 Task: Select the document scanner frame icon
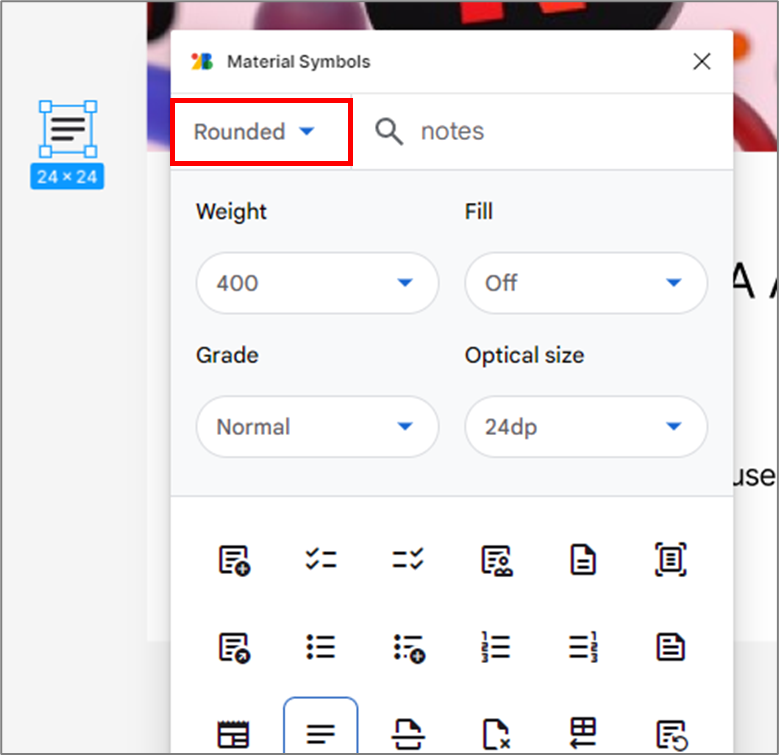tap(671, 560)
